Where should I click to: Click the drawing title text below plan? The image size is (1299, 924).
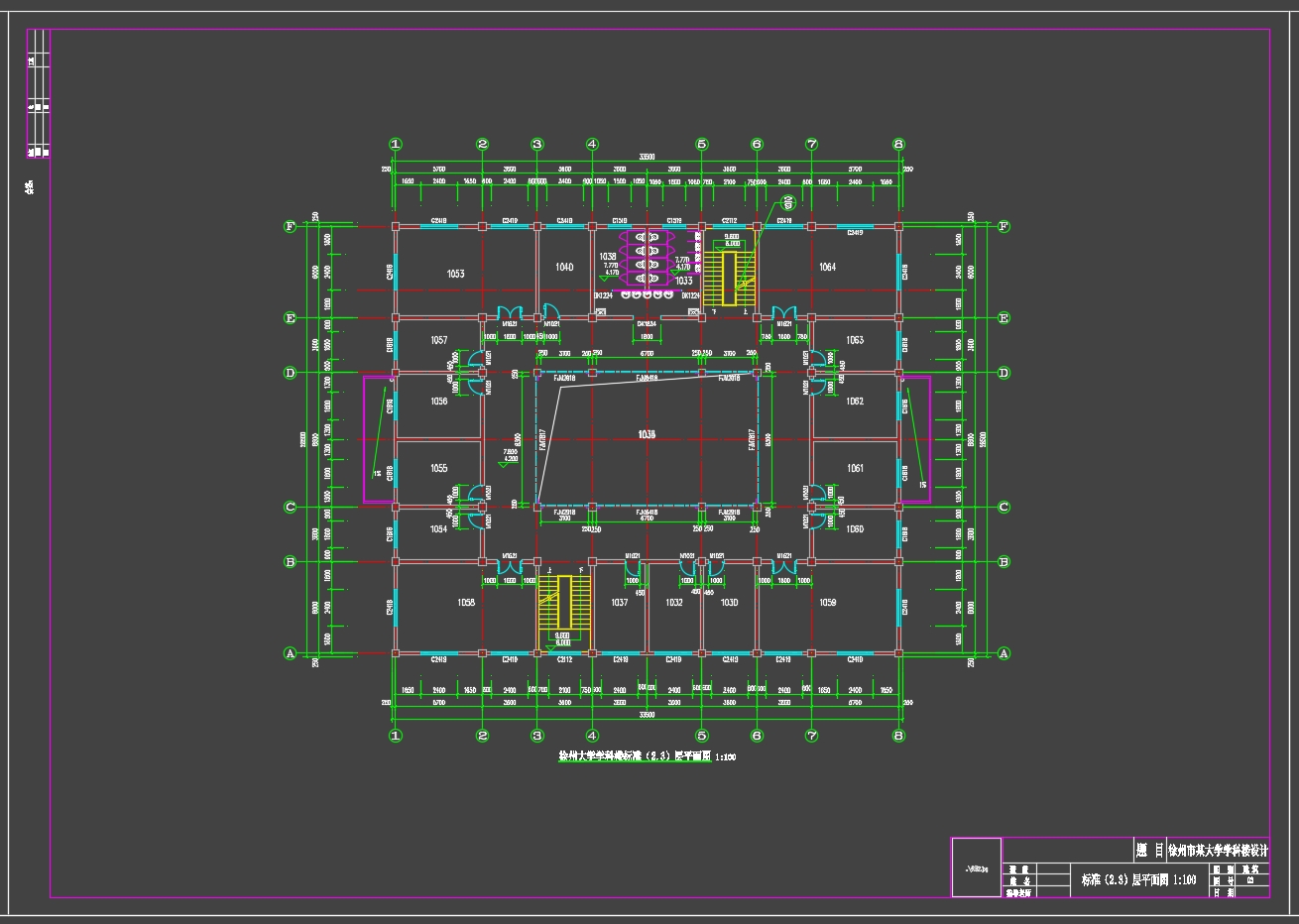click(647, 756)
